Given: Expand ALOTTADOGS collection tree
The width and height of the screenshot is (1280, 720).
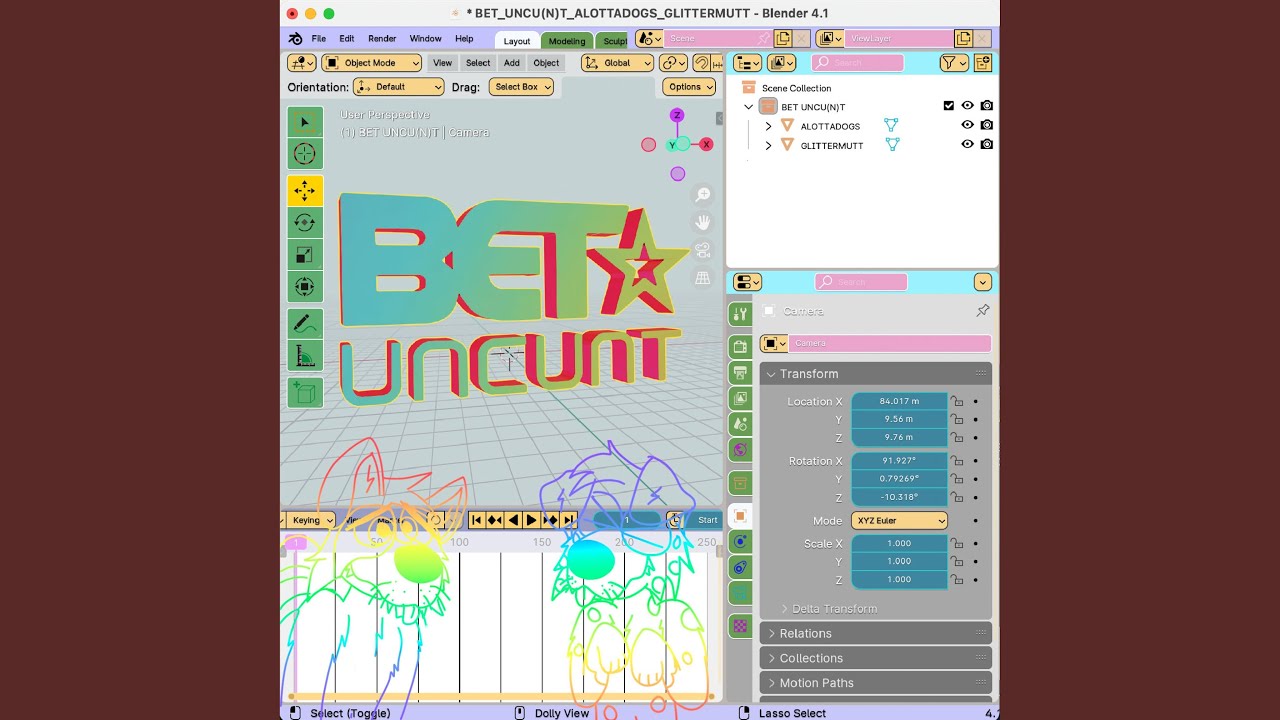Looking at the screenshot, I should point(768,126).
